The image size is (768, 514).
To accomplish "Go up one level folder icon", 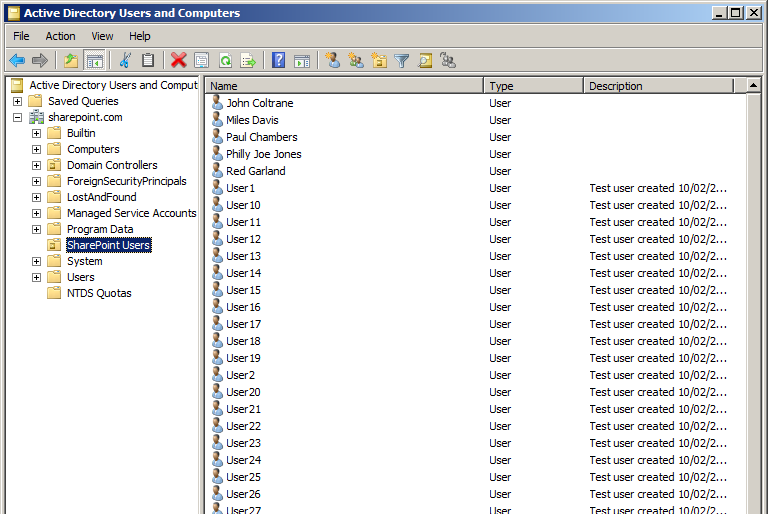I will (x=71, y=60).
